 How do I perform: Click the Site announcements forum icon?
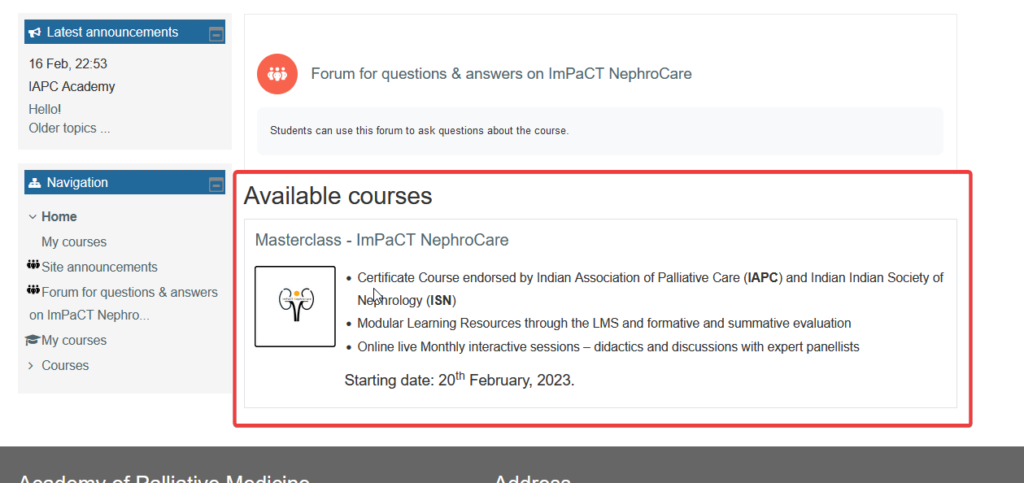[34, 266]
